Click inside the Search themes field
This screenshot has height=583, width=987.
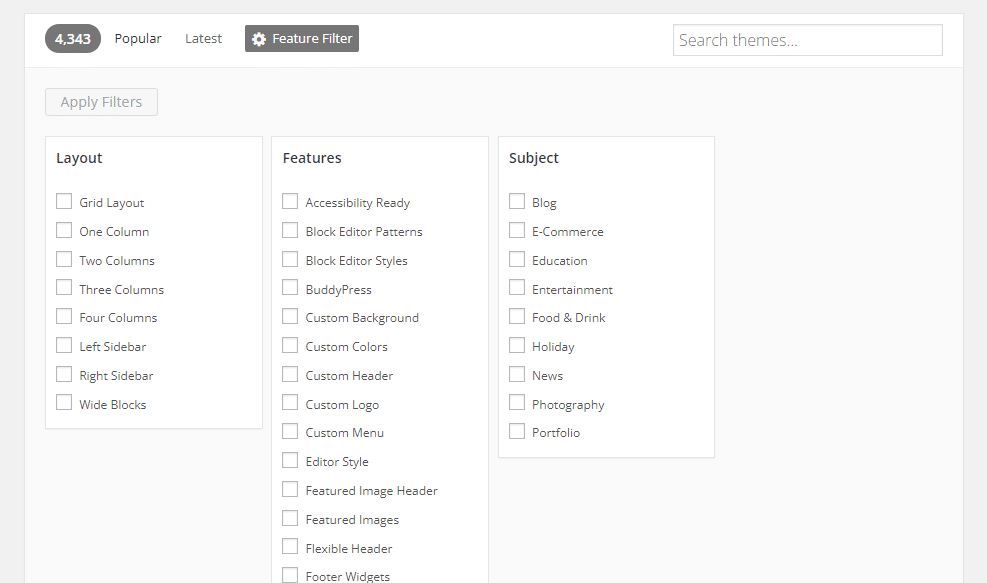pyautogui.click(x=806, y=39)
